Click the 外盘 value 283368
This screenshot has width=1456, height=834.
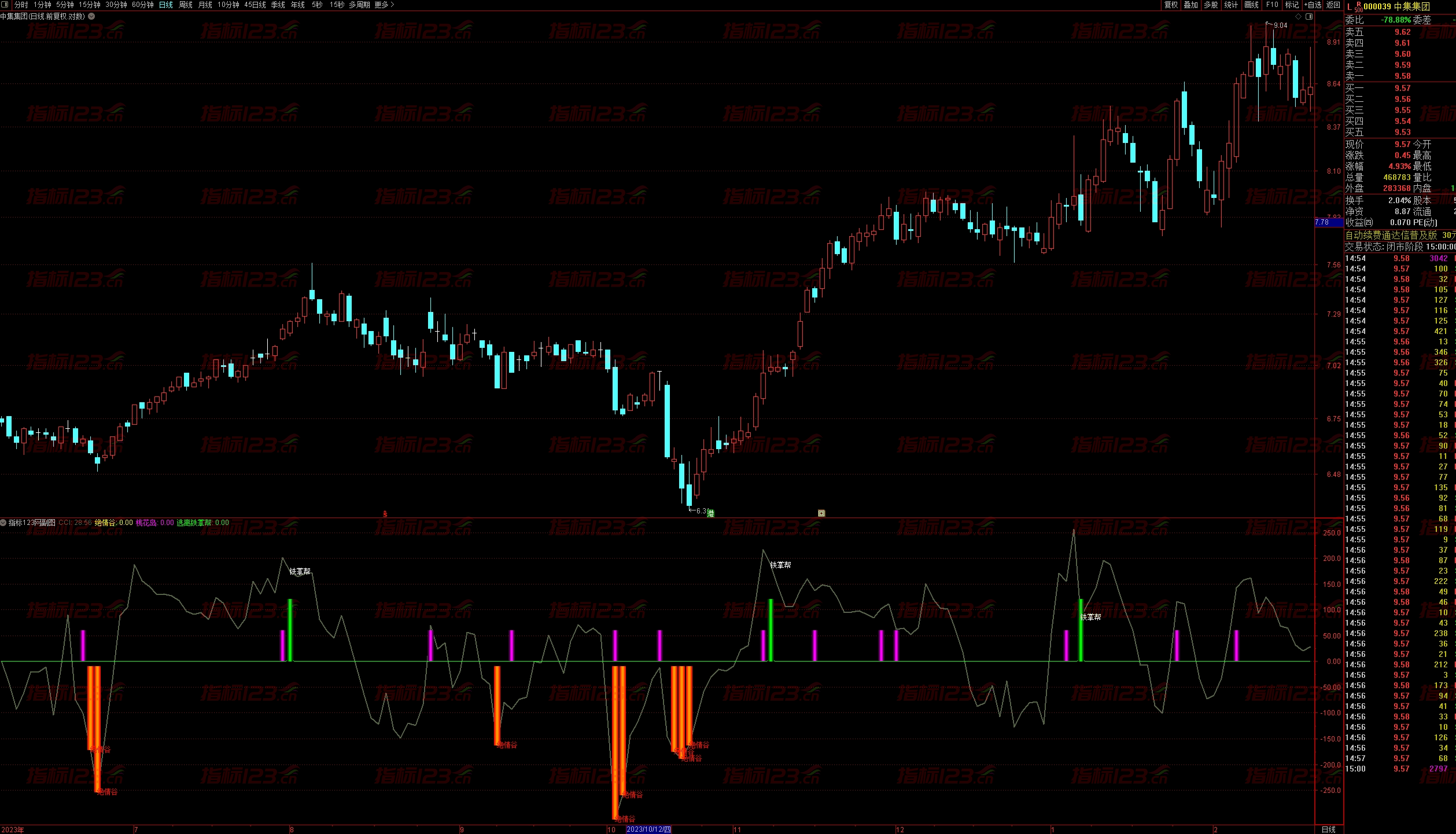coord(1397,188)
